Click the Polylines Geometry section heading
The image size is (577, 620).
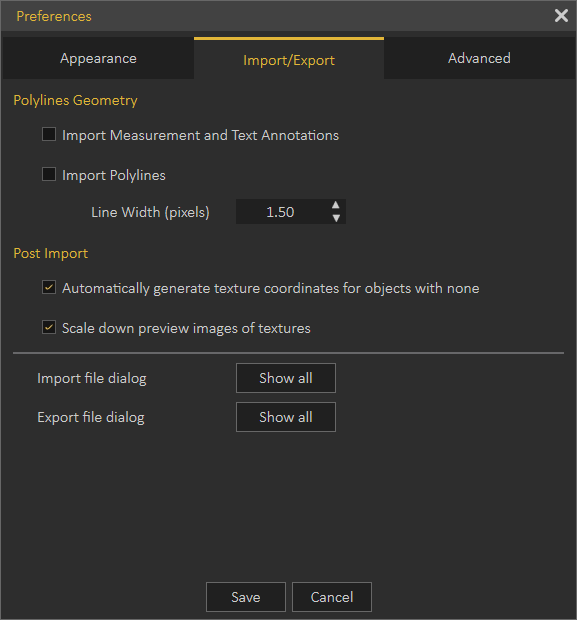point(75,100)
